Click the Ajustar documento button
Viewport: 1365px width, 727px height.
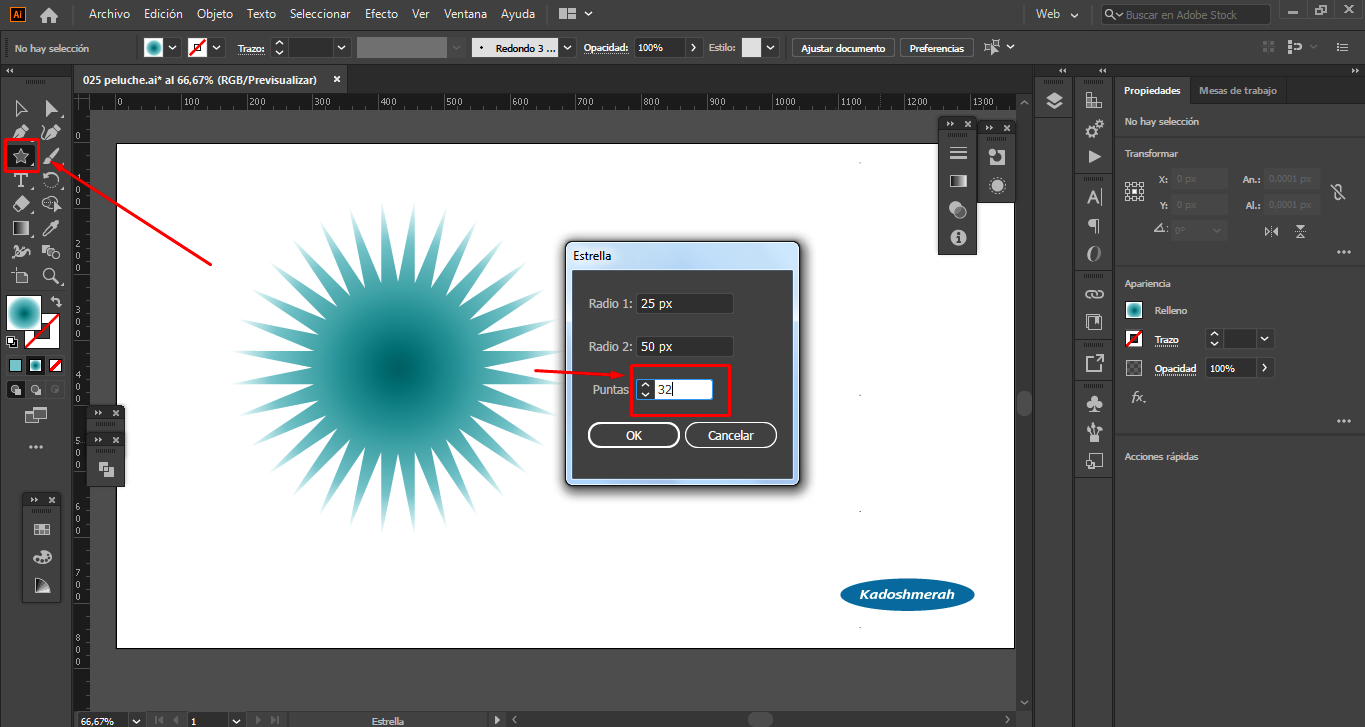click(843, 48)
